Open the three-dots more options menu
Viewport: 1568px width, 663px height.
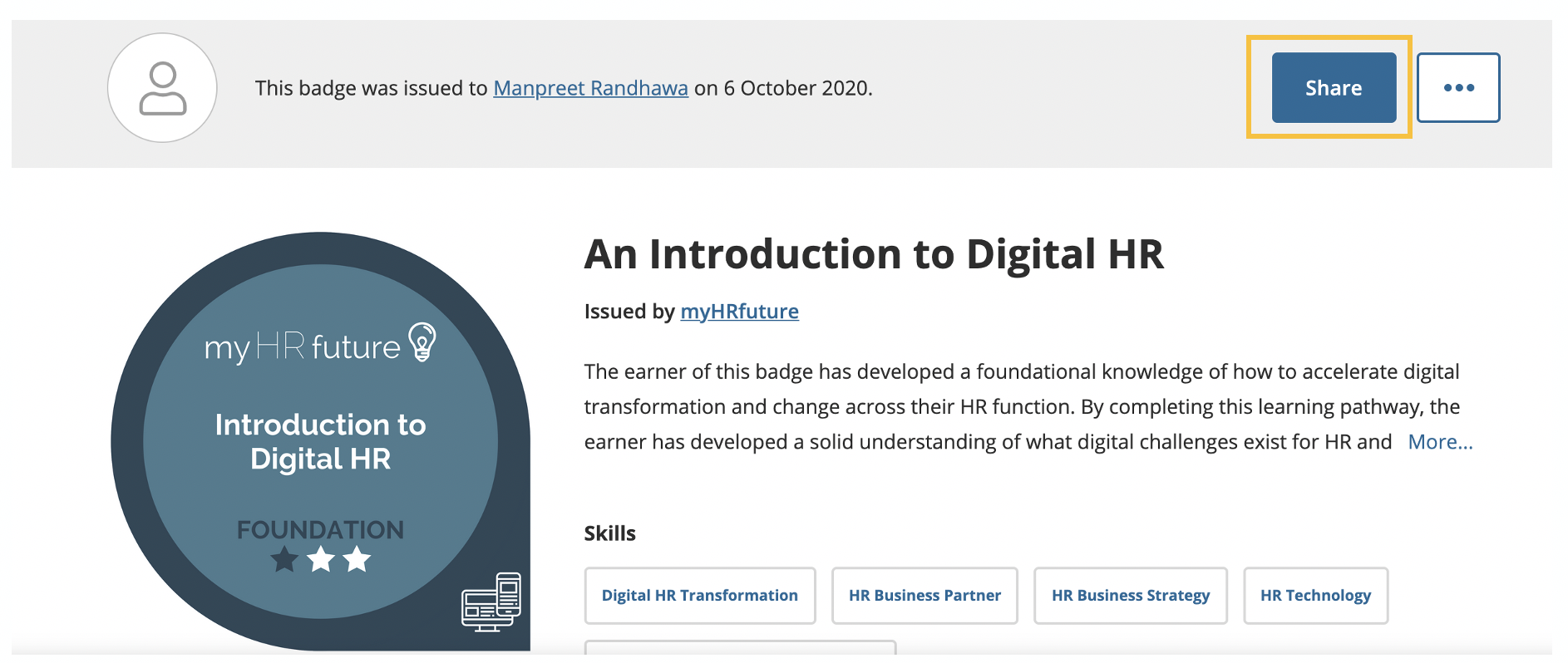click(x=1457, y=88)
